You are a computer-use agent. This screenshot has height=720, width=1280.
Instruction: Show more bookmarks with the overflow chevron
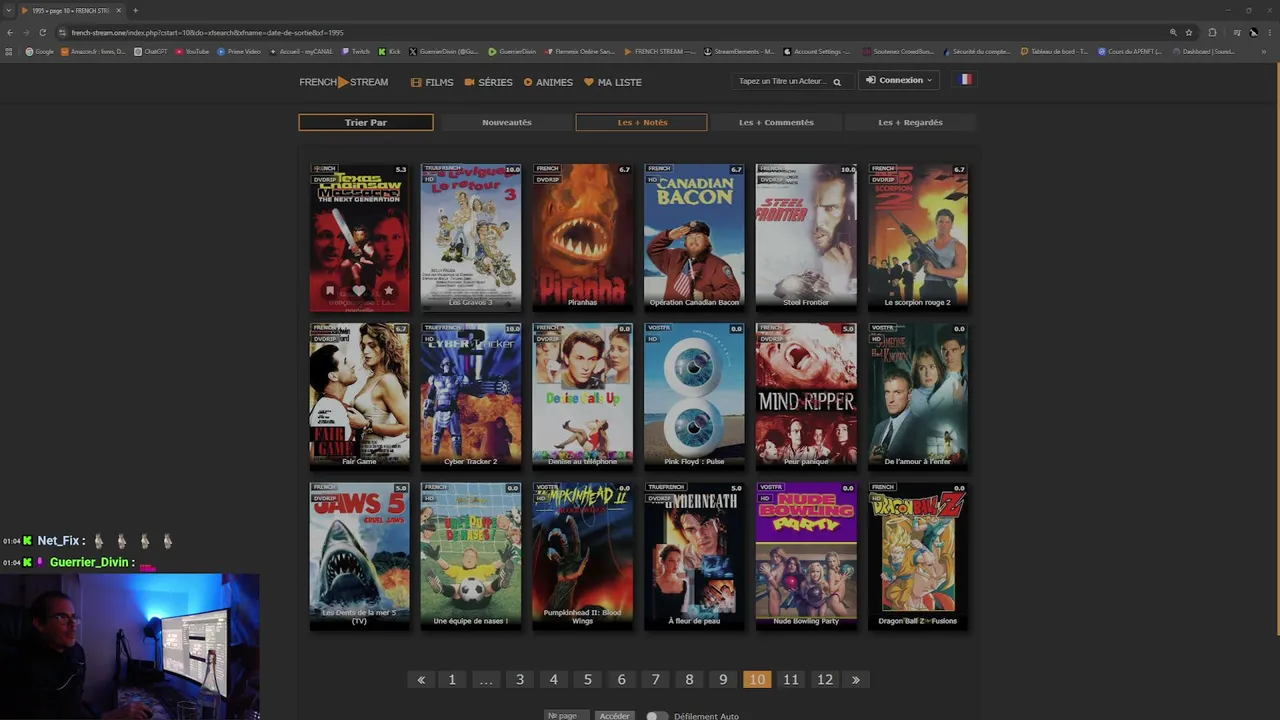pos(1264,51)
